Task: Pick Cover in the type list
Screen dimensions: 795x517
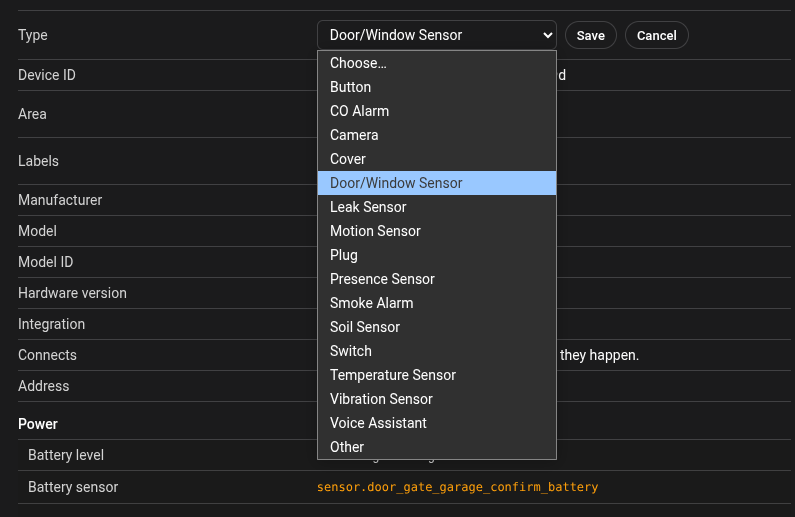Action: (437, 159)
